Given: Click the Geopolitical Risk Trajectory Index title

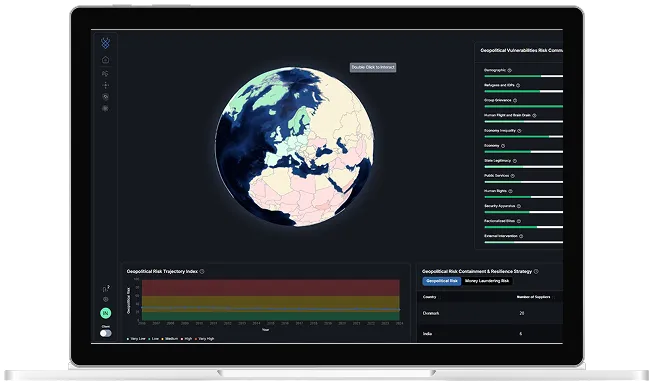Looking at the screenshot, I should 162,271.
